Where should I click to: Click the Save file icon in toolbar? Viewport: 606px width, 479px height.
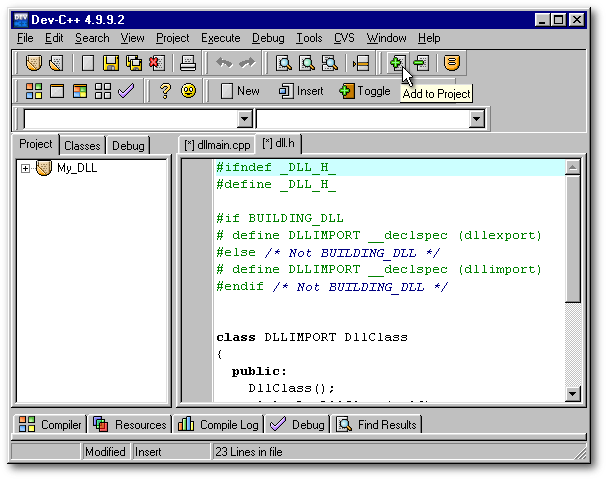[x=111, y=63]
